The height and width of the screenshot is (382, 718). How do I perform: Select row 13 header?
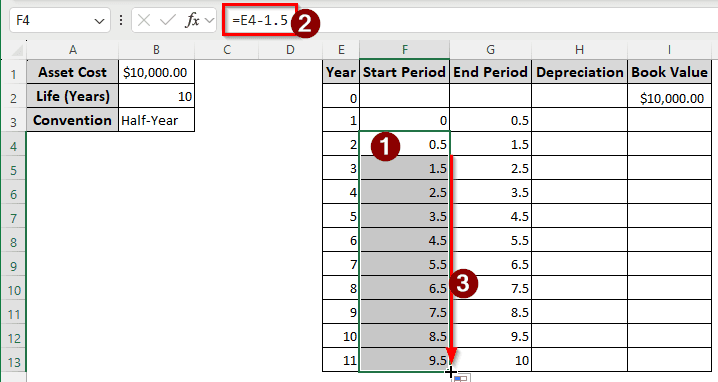click(14, 360)
